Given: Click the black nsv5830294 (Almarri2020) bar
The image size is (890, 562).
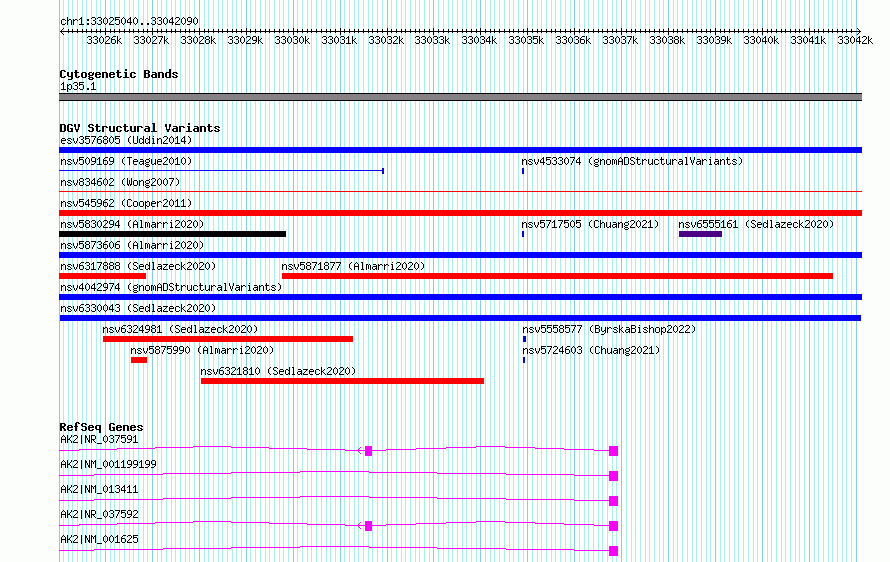Looking at the screenshot, I should (173, 234).
